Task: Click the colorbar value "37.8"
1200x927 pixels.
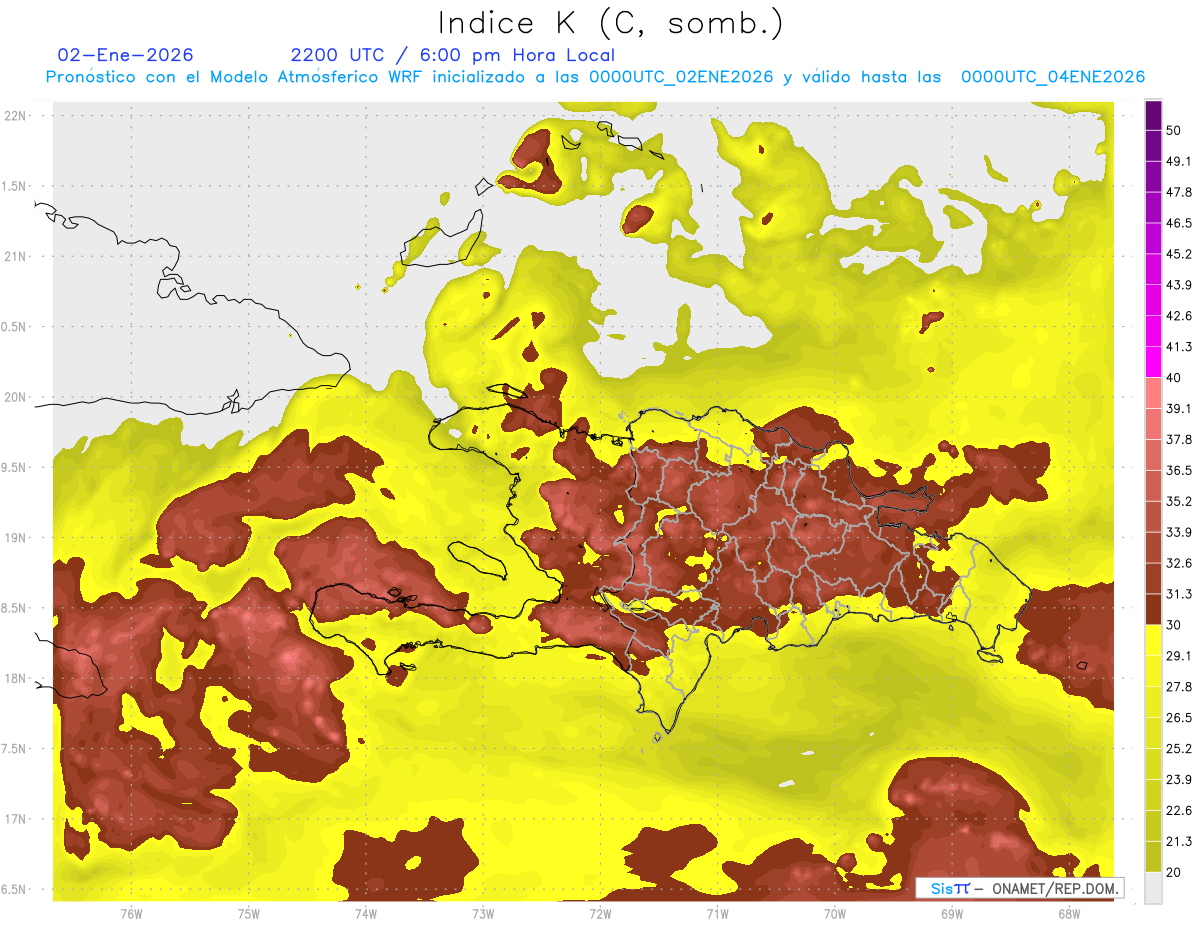Action: tap(1179, 439)
